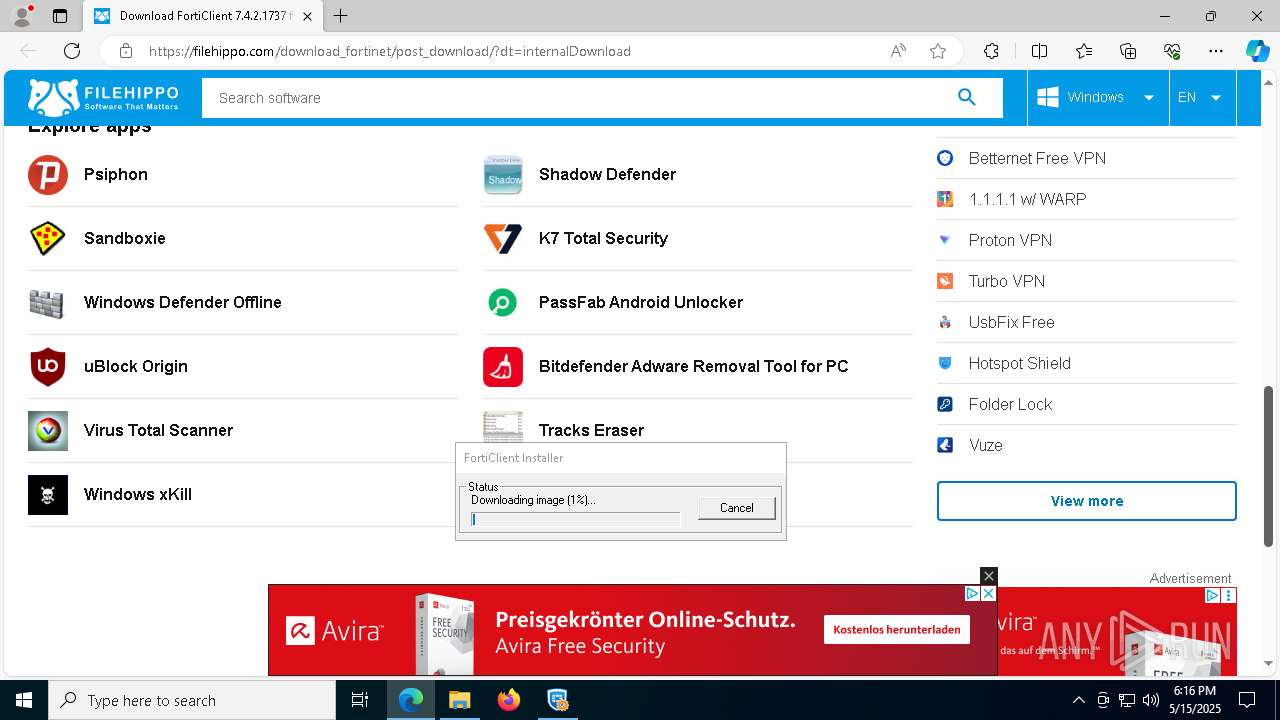Open the AdChoices icon on Avira ad
Screen dimensions: 1280x720
(x=972, y=593)
